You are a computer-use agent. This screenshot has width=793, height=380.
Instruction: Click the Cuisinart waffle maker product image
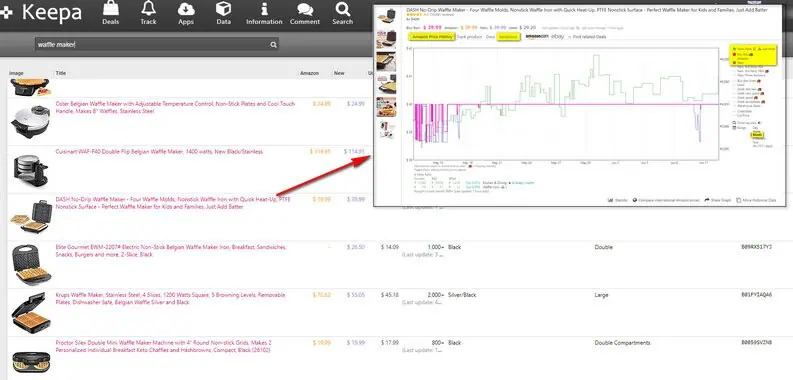tap(30, 170)
